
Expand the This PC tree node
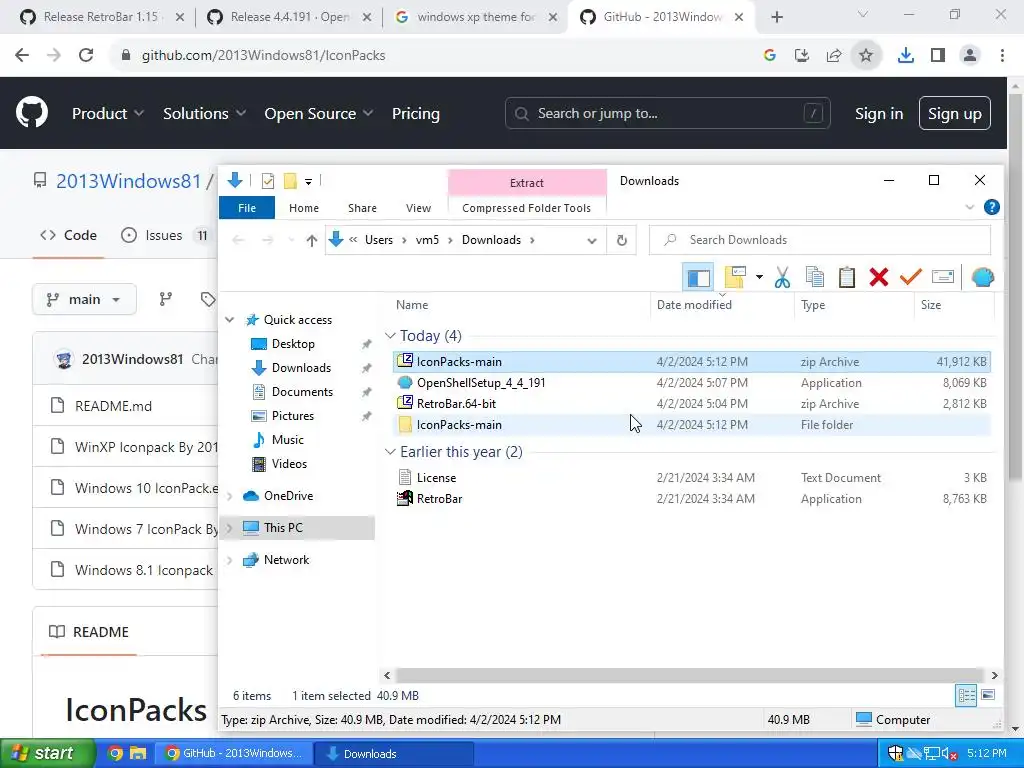pos(229,528)
